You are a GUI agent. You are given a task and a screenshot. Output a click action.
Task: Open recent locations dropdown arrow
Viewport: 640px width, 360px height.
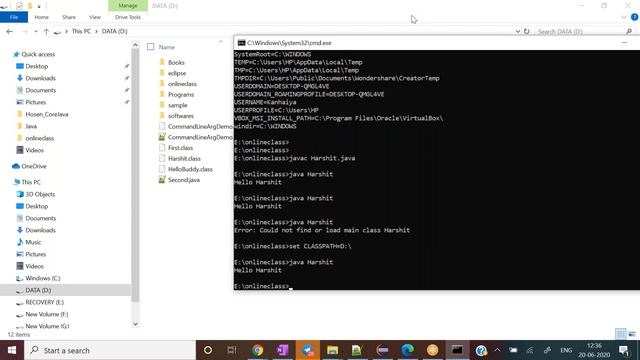coord(36,31)
